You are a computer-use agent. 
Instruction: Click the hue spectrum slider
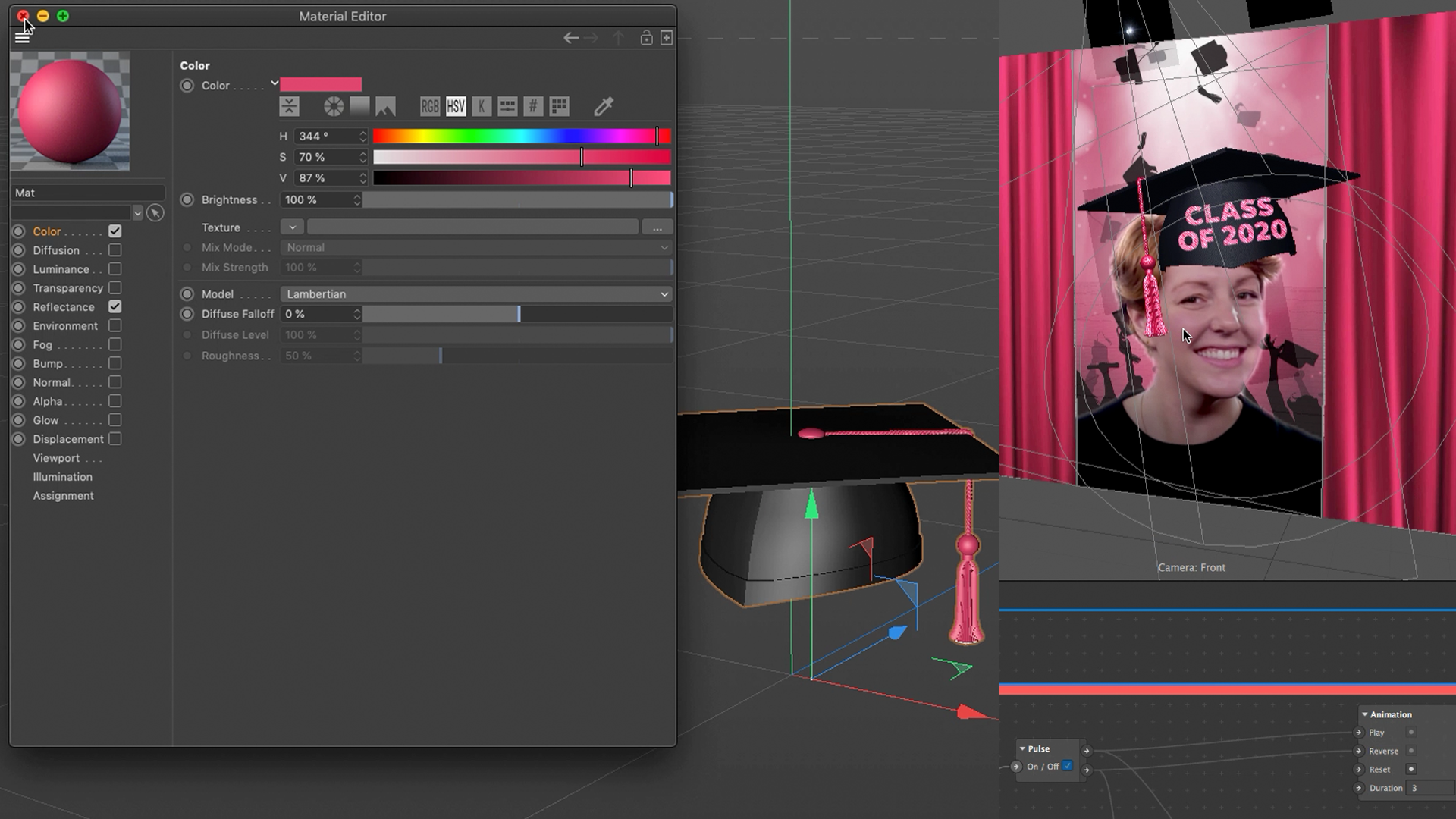tap(522, 136)
